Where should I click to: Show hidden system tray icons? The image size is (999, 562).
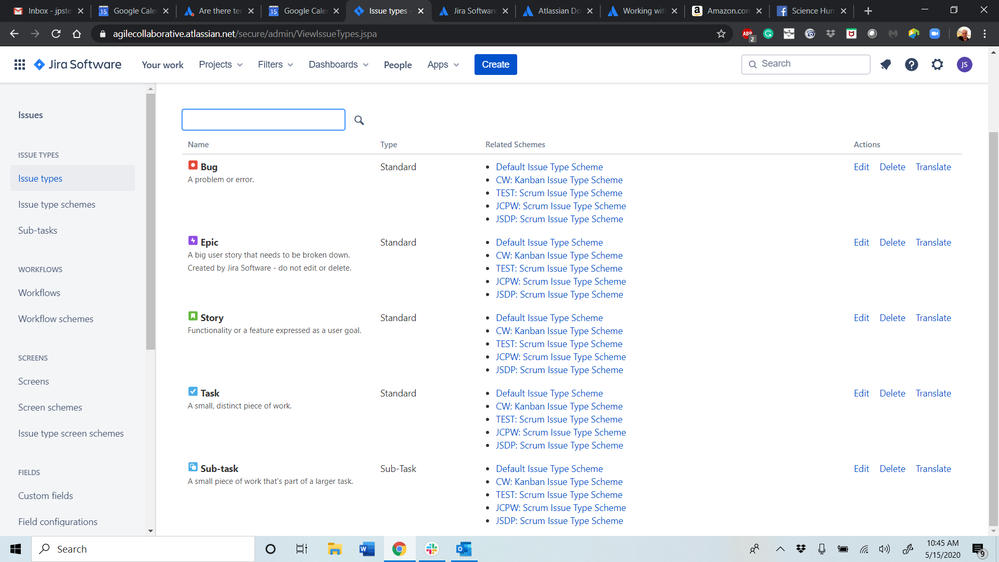pyautogui.click(x=780, y=549)
